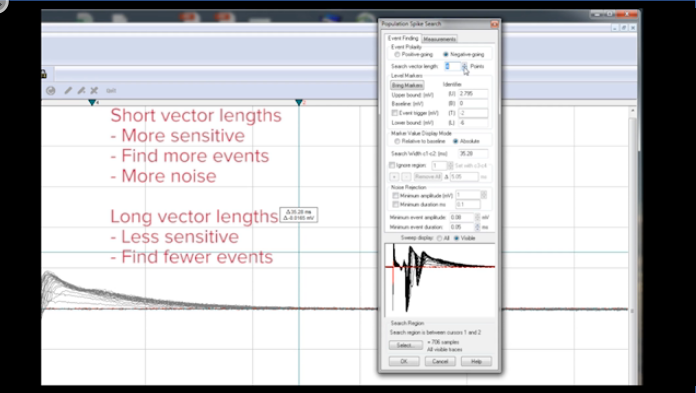Click the 'All visible traces' text
Image resolution: width=696 pixels, height=393 pixels.
click(x=444, y=350)
